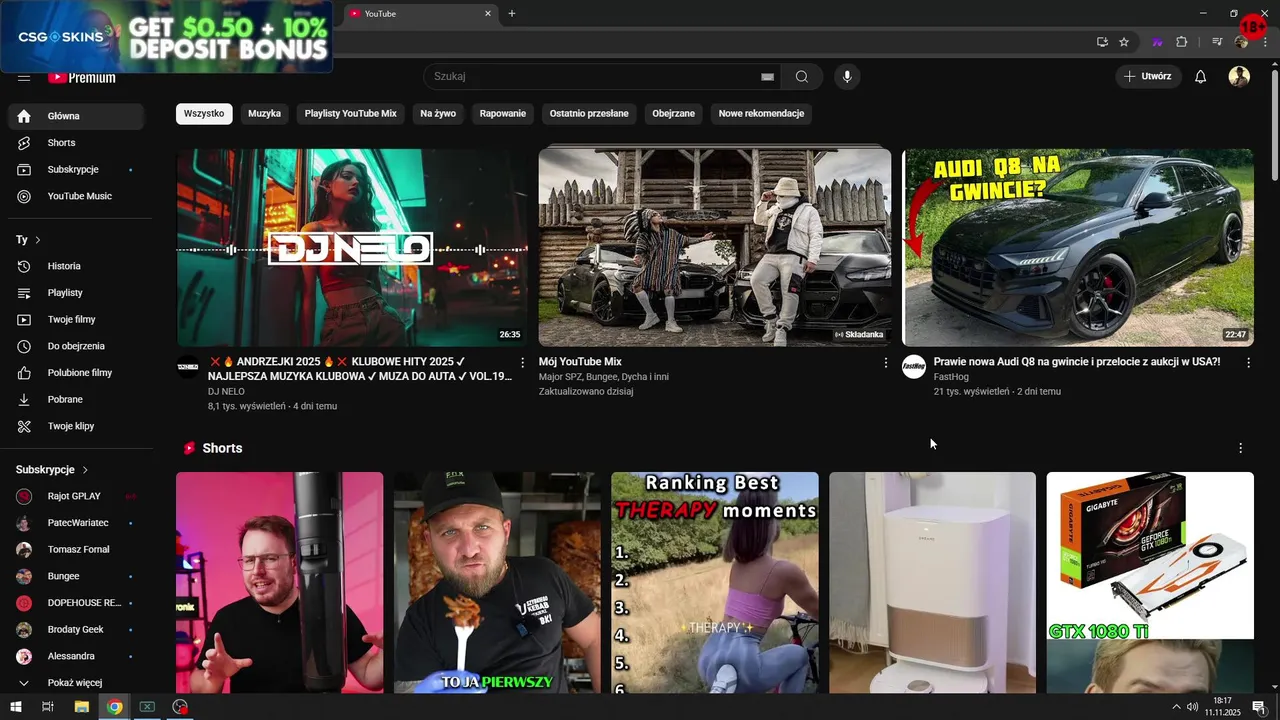Screen dimensions: 1280x720
Task: Open the Alessandra subscription
Action: click(76, 657)
